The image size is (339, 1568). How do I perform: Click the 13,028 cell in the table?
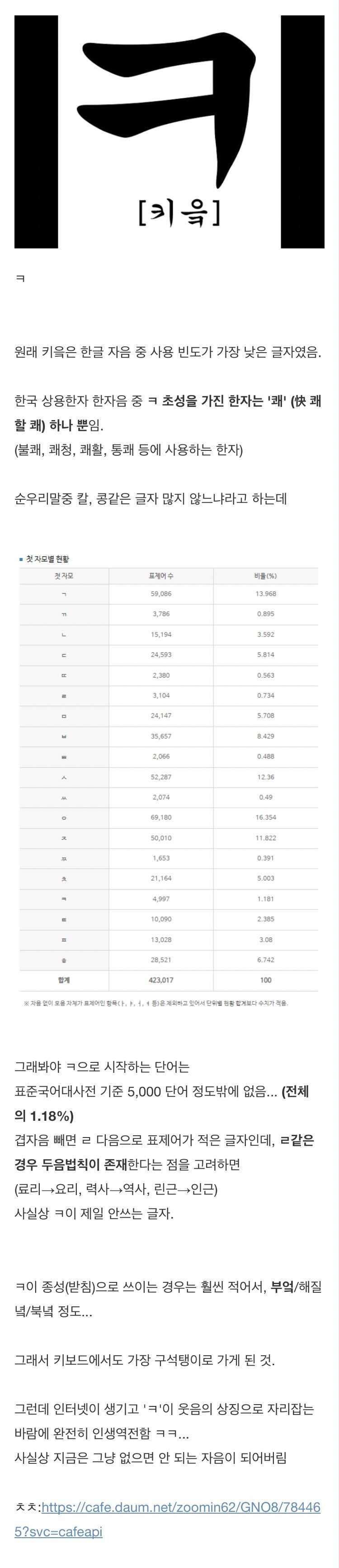pos(161,939)
